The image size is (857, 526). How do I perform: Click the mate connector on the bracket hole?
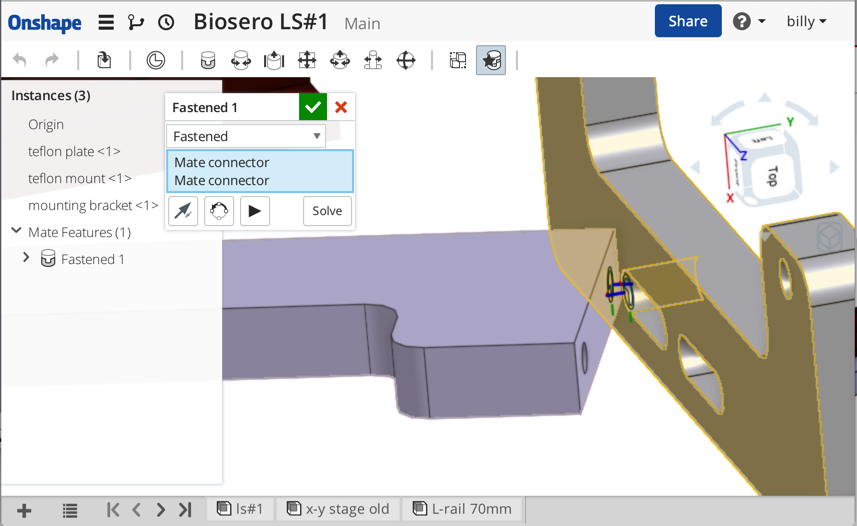point(627,291)
